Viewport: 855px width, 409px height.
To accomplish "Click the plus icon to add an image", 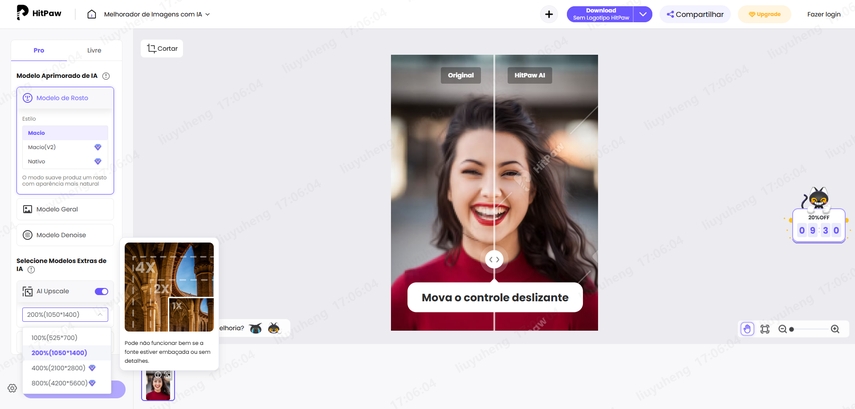I will point(548,14).
